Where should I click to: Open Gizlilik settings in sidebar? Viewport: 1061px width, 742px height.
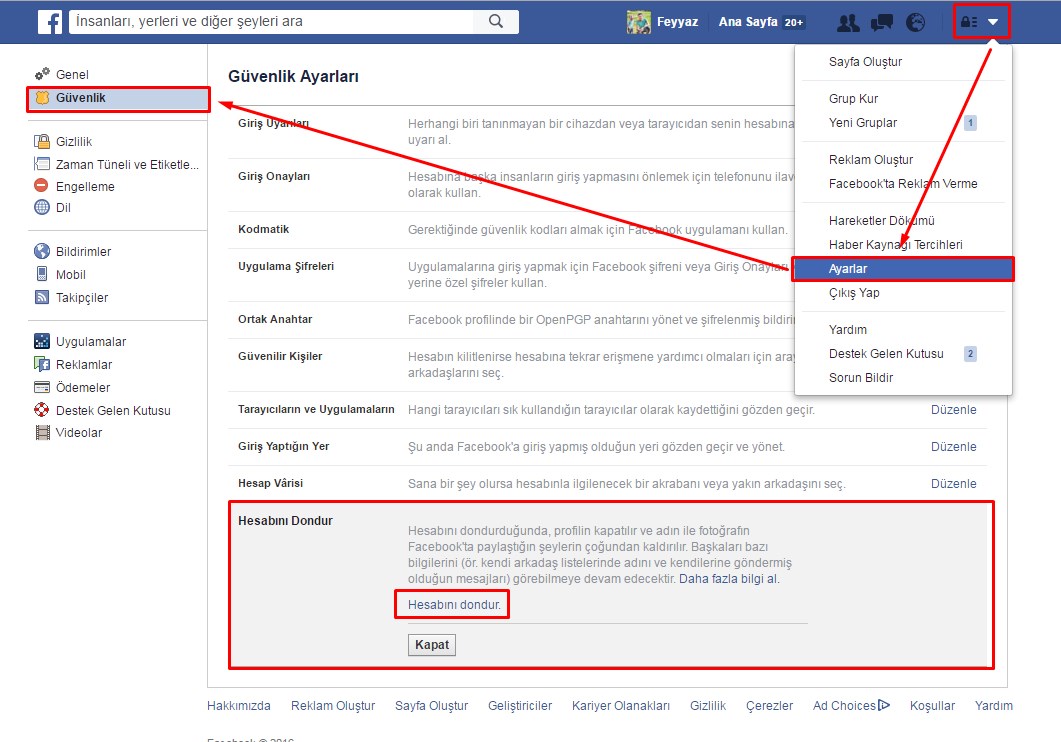(x=74, y=142)
